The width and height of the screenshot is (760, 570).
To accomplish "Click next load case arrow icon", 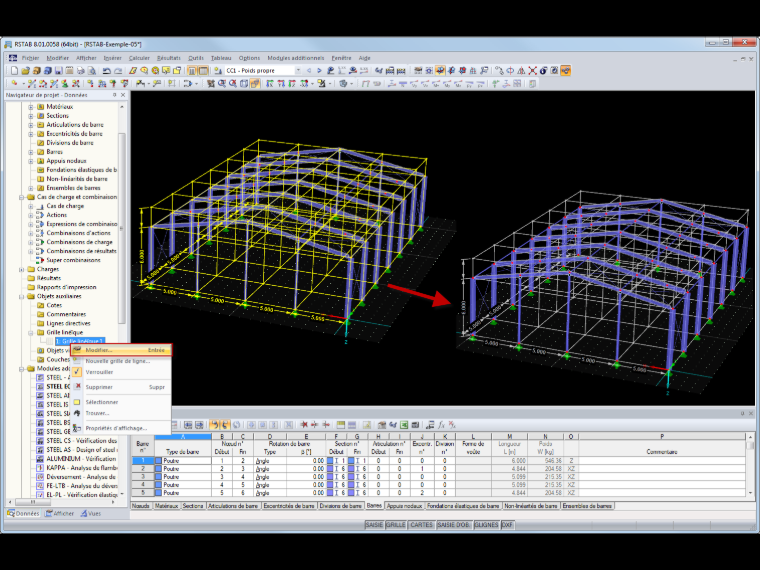I will click(x=319, y=71).
